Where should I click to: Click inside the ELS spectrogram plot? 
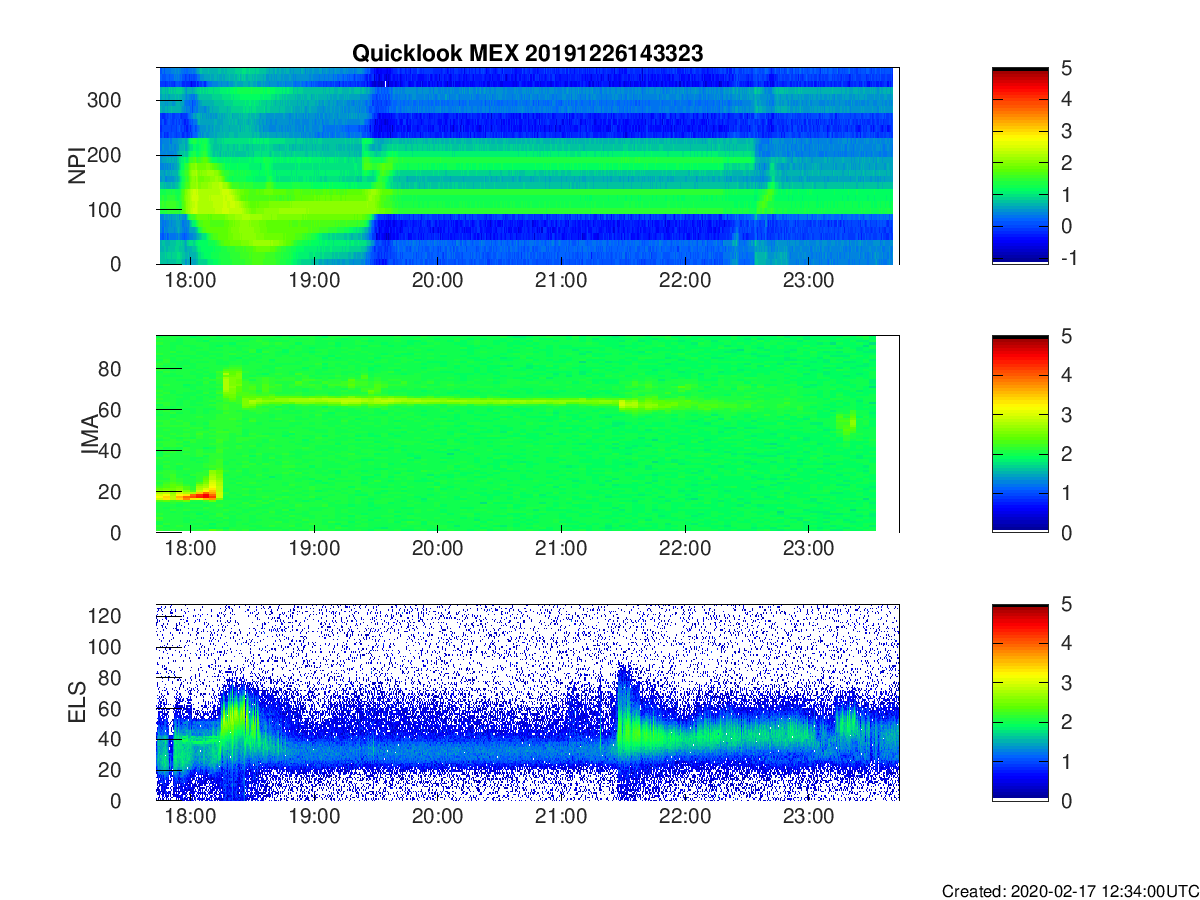(x=527, y=702)
